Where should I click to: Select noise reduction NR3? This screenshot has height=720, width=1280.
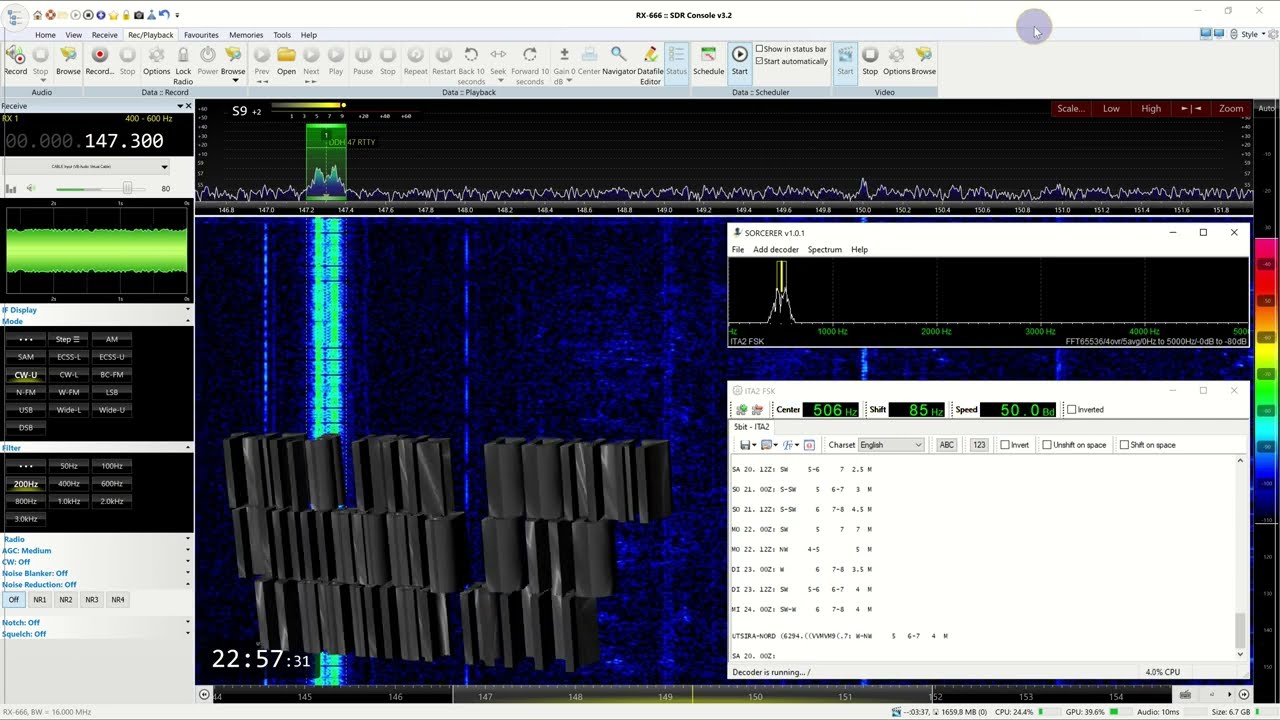pos(91,600)
